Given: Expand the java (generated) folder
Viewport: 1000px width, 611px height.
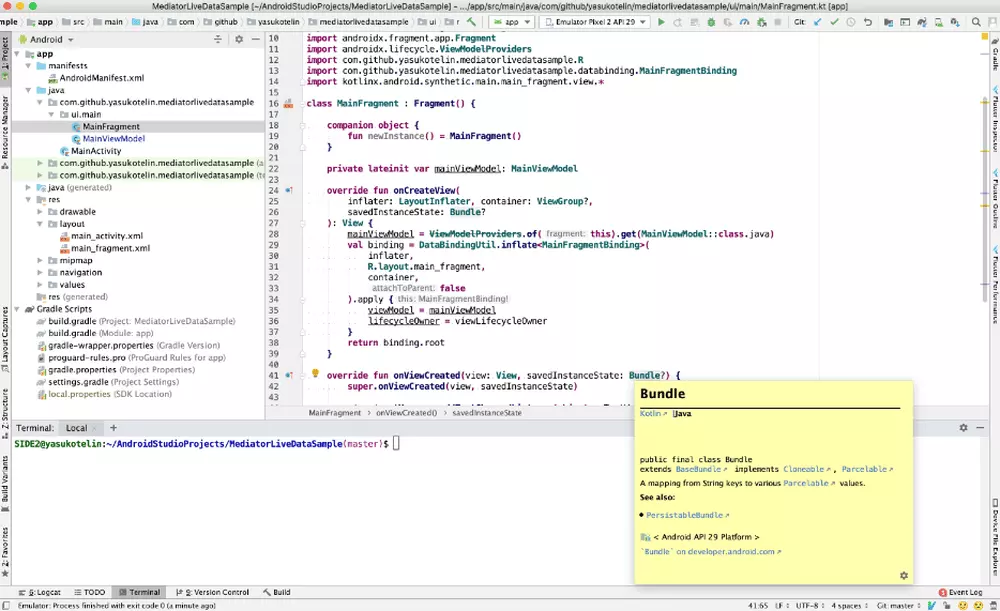Looking at the screenshot, I should [x=28, y=188].
